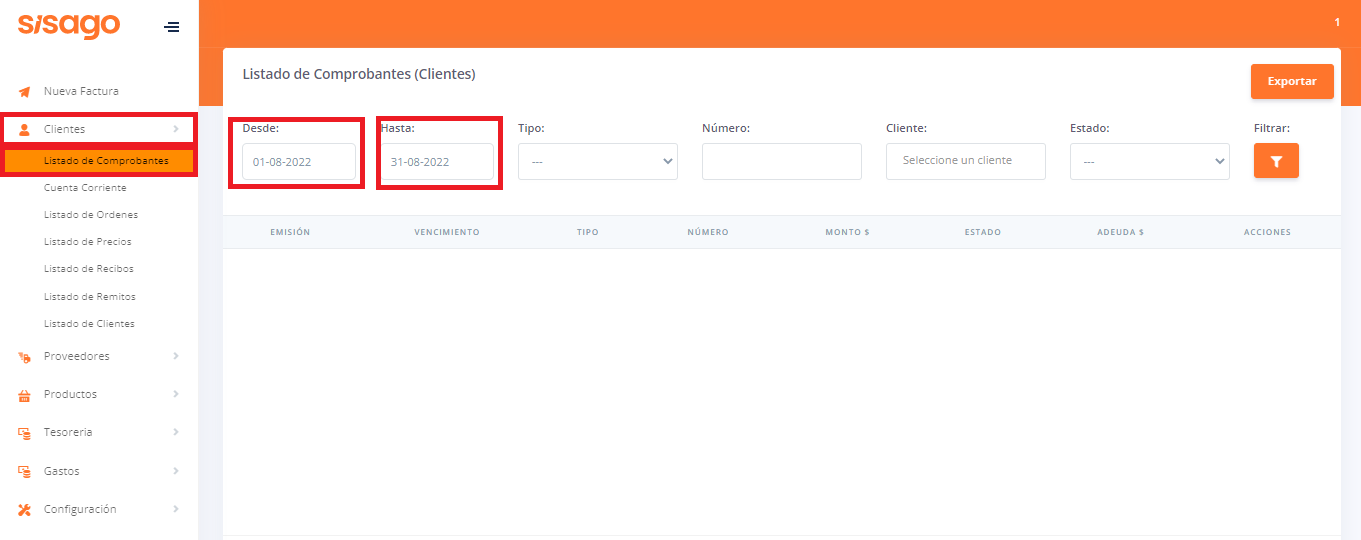Click the Hasta date field
Viewport: 1361px width, 540px height.
point(436,162)
